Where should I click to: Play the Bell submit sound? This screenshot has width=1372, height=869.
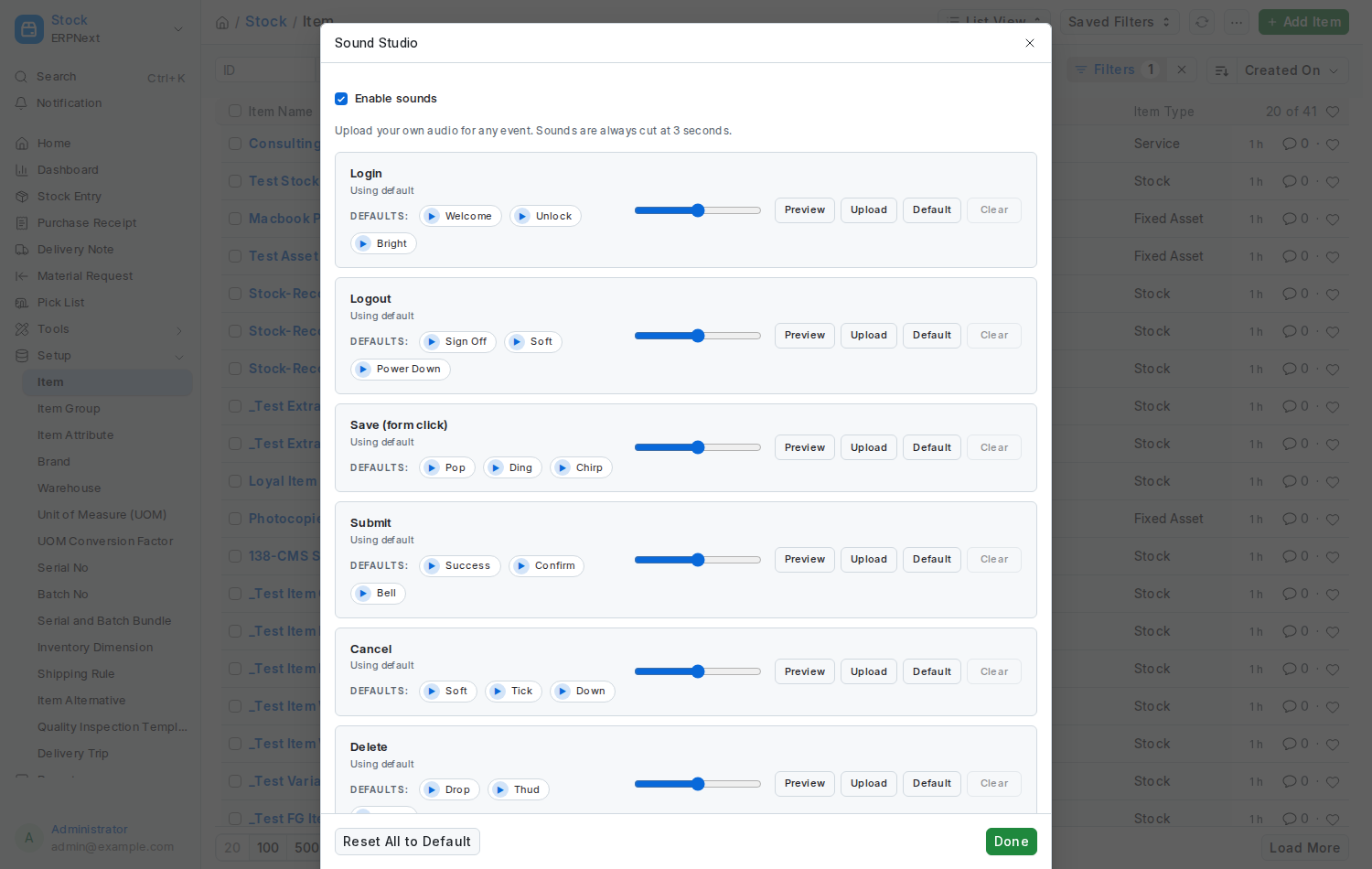point(378,594)
